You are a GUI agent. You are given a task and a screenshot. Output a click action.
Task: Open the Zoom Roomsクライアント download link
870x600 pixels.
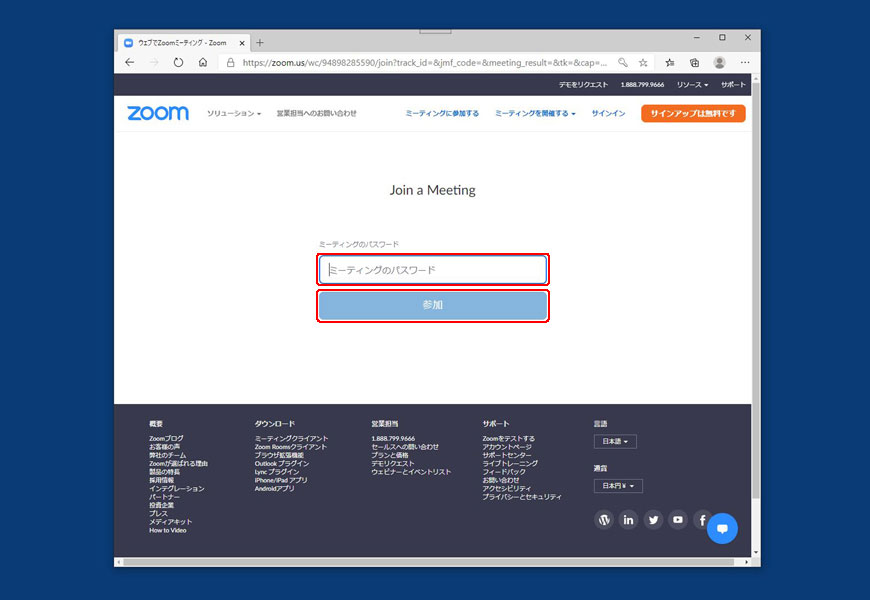click(291, 447)
